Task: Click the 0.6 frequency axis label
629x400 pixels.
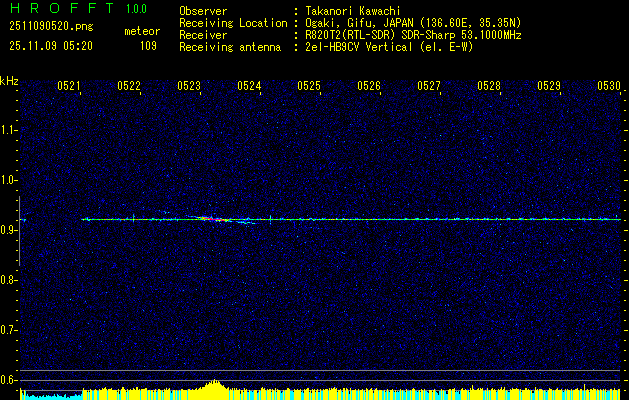Action: click(x=9, y=380)
